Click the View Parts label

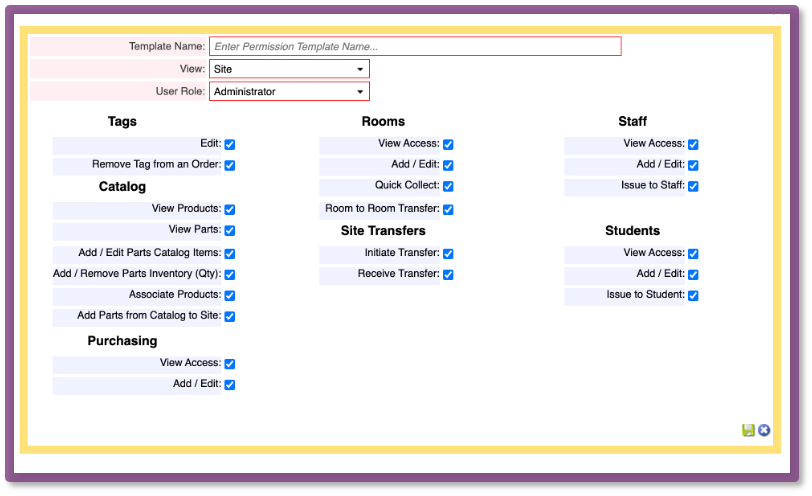[x=195, y=229]
